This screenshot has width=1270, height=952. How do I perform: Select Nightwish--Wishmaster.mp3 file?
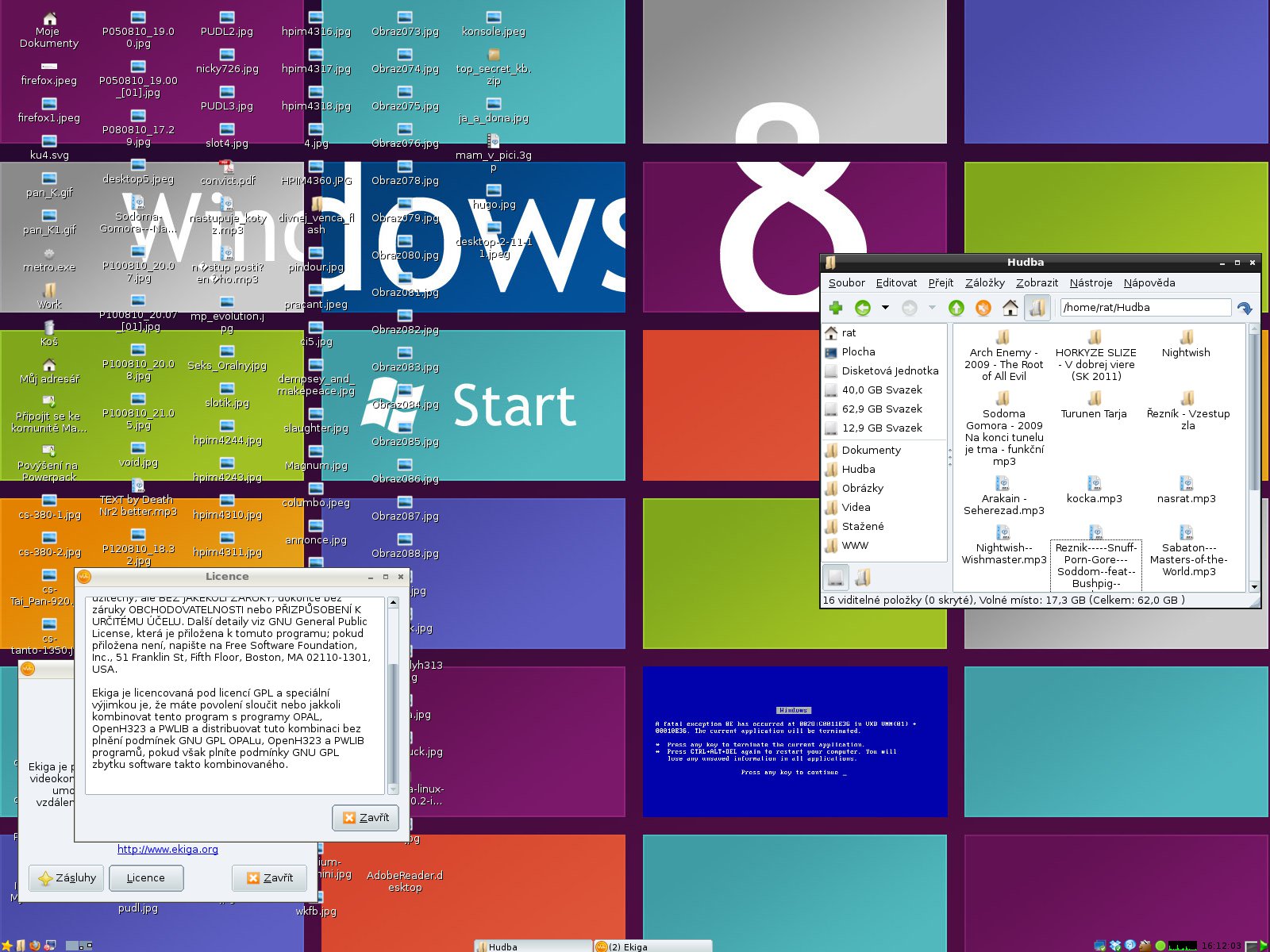(x=1004, y=545)
